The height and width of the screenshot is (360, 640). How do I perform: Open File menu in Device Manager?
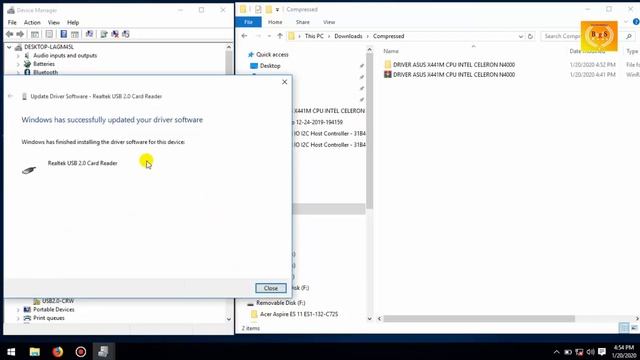(x=12, y=22)
